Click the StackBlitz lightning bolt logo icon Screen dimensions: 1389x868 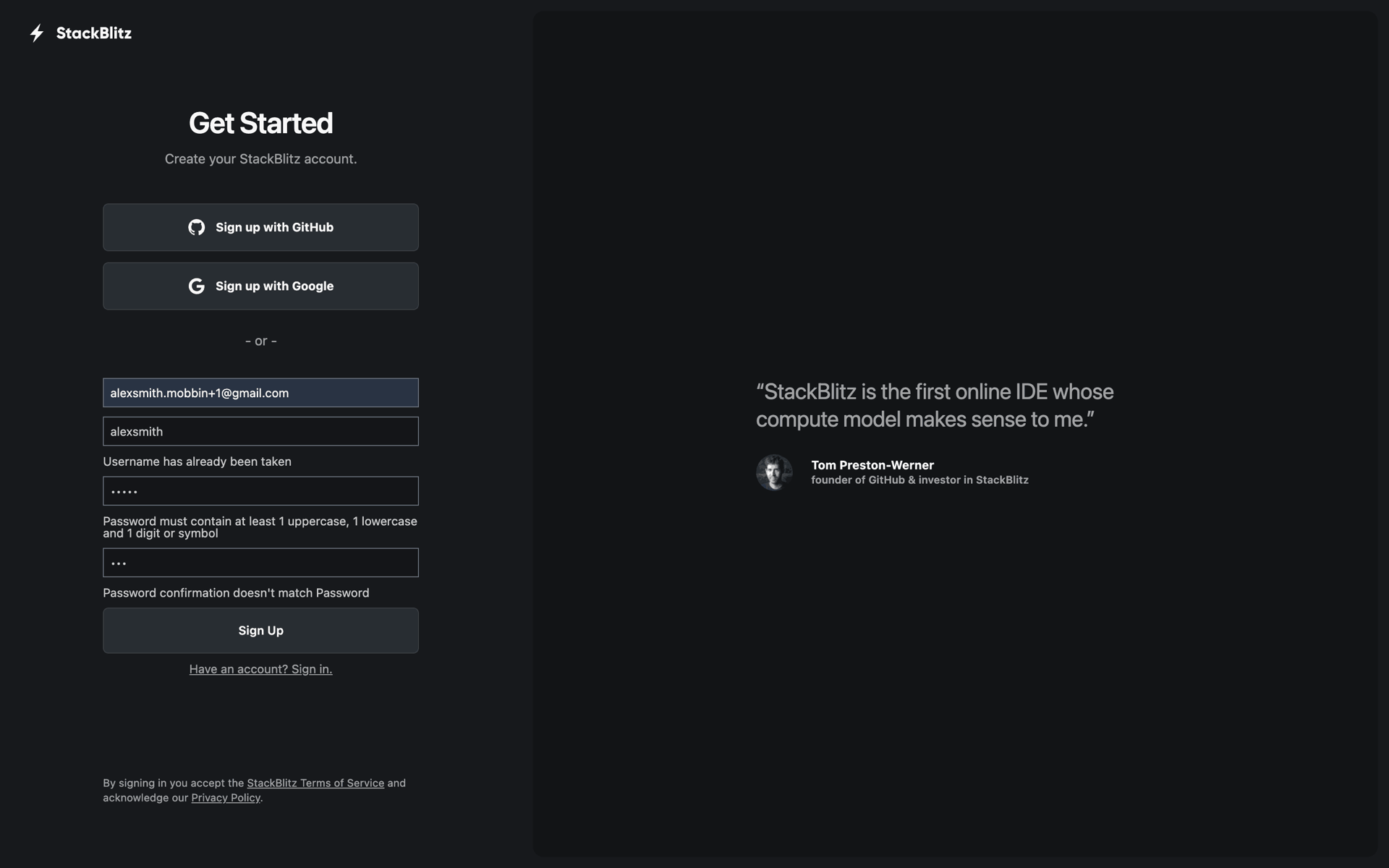37,33
